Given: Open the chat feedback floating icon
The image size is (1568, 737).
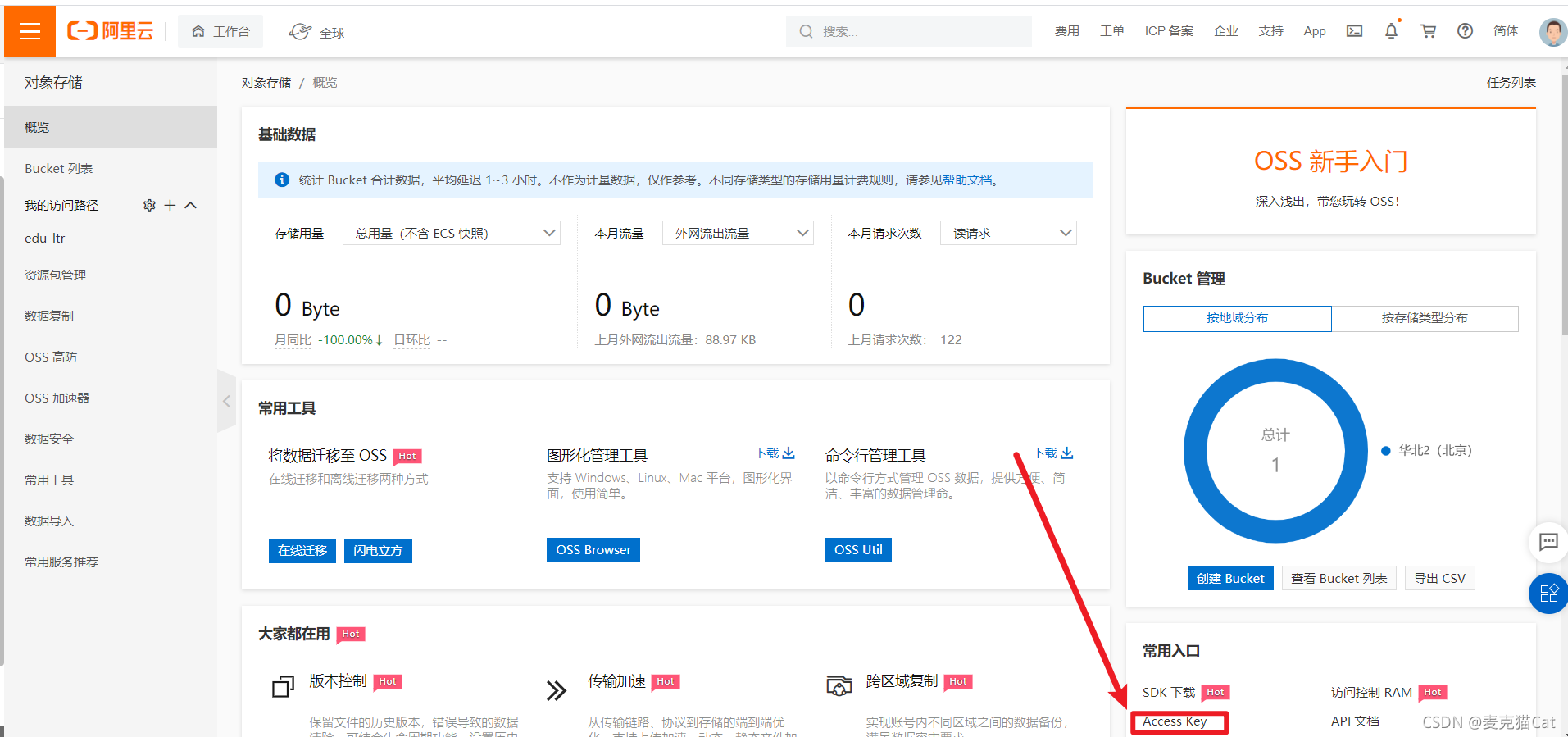Looking at the screenshot, I should tap(1548, 542).
